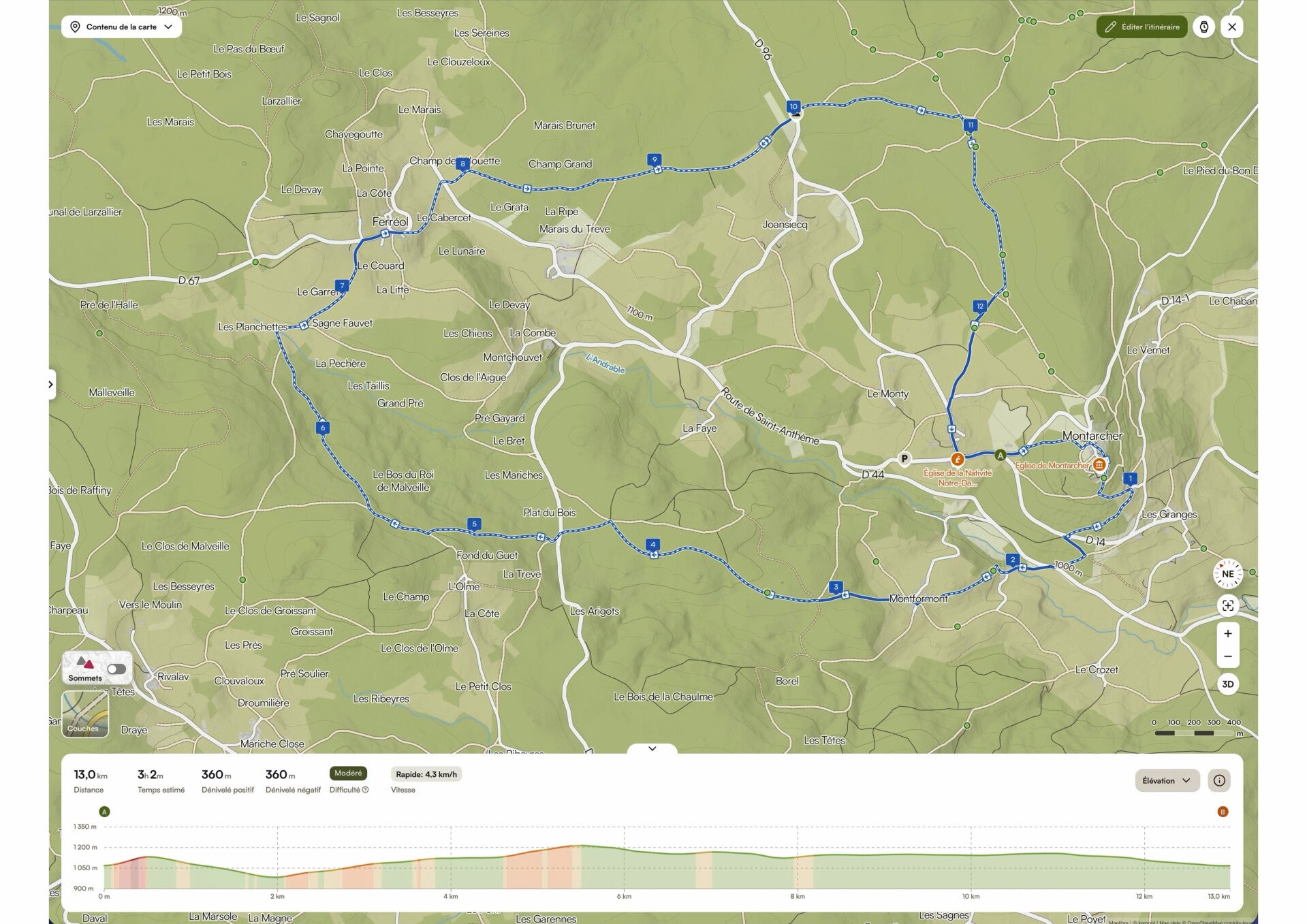Open the Élévation dropdown
The image size is (1307, 924).
pos(1167,780)
